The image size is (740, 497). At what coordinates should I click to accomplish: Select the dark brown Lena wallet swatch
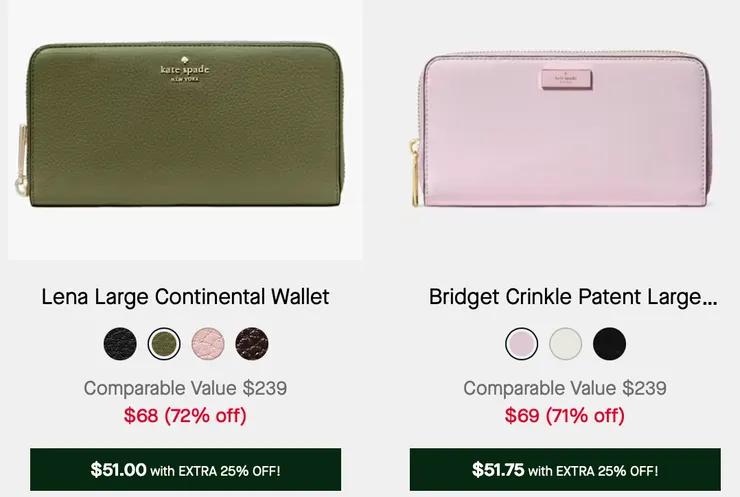coord(252,344)
